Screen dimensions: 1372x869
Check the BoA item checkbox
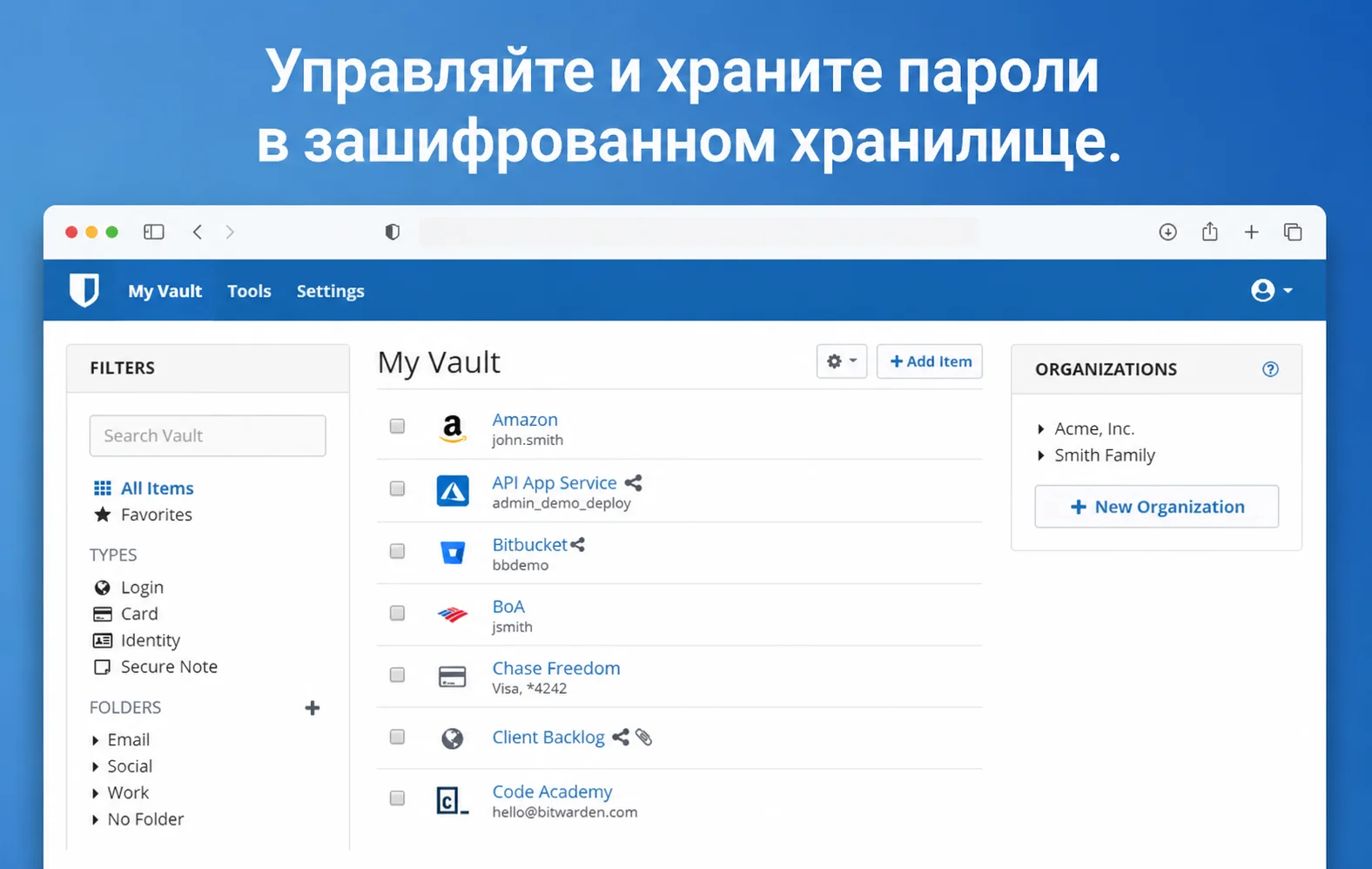(398, 613)
